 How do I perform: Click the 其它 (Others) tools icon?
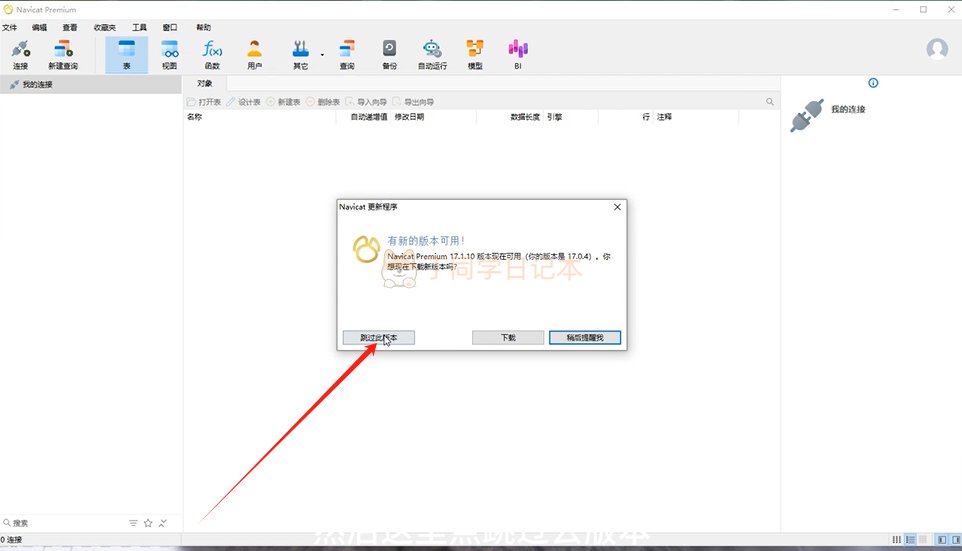301,54
